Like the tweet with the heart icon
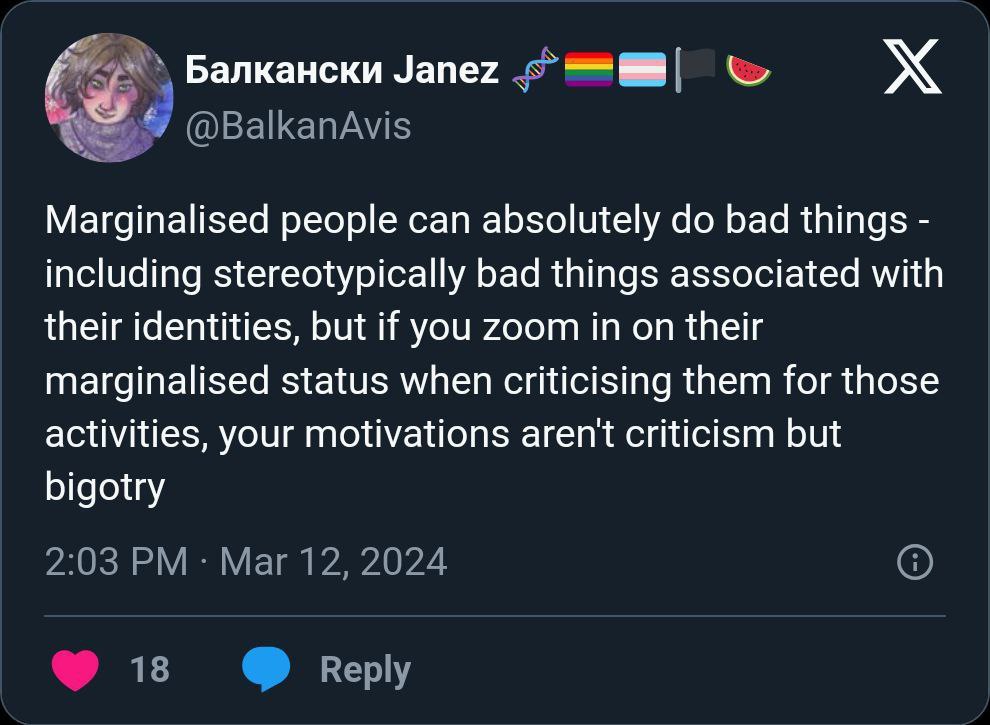The height and width of the screenshot is (725, 990). pos(74,669)
